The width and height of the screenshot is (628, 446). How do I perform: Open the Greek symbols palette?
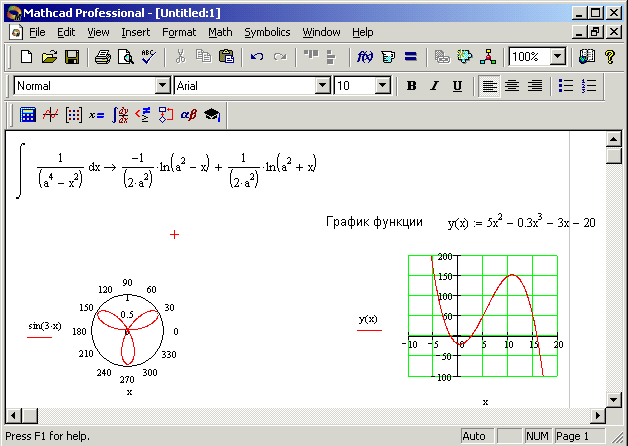(x=188, y=115)
